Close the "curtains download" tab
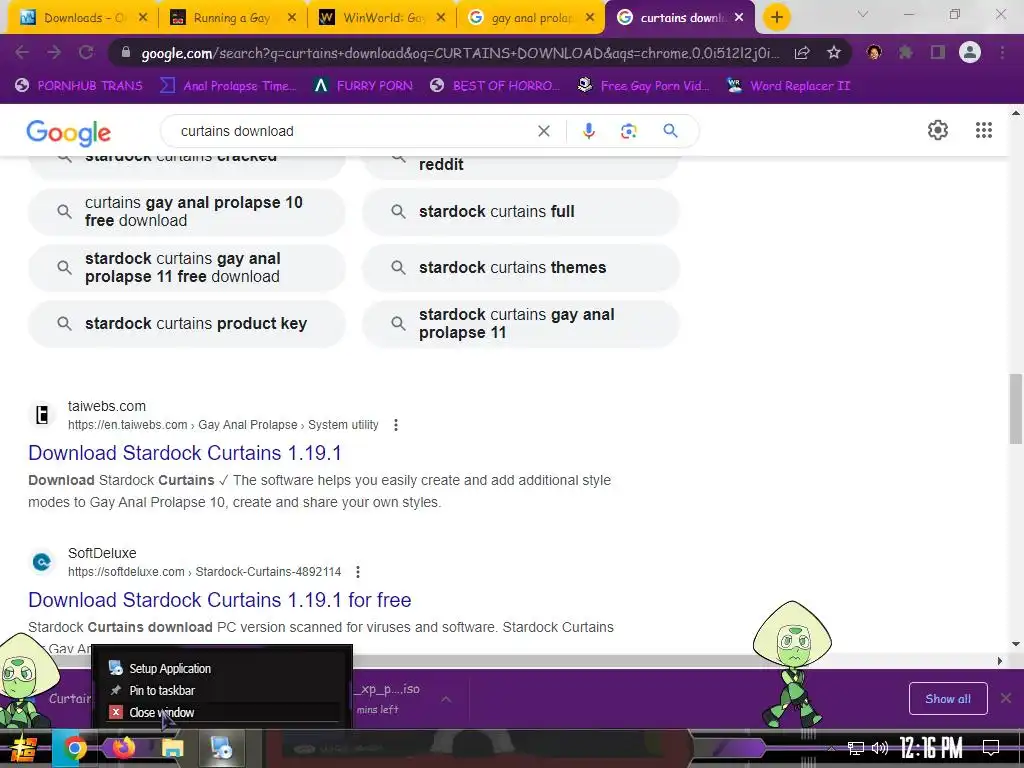 [739, 18]
